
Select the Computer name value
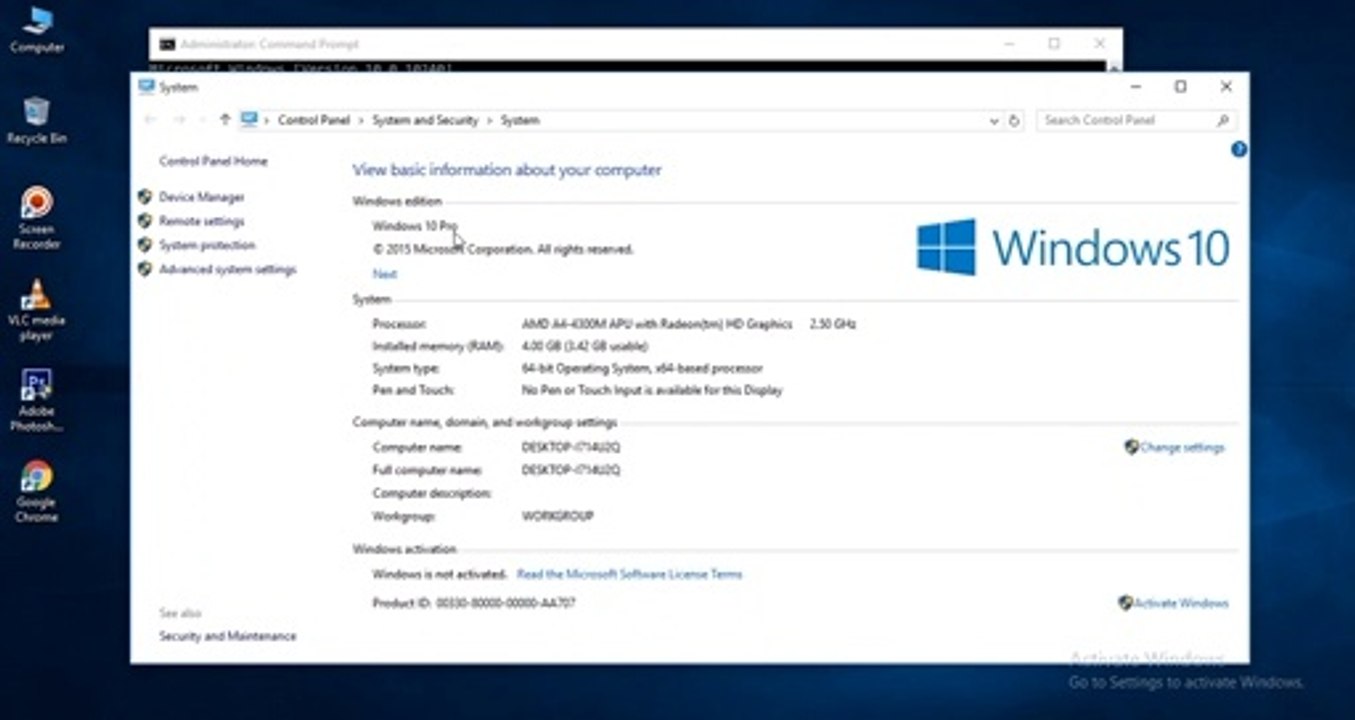coord(571,447)
